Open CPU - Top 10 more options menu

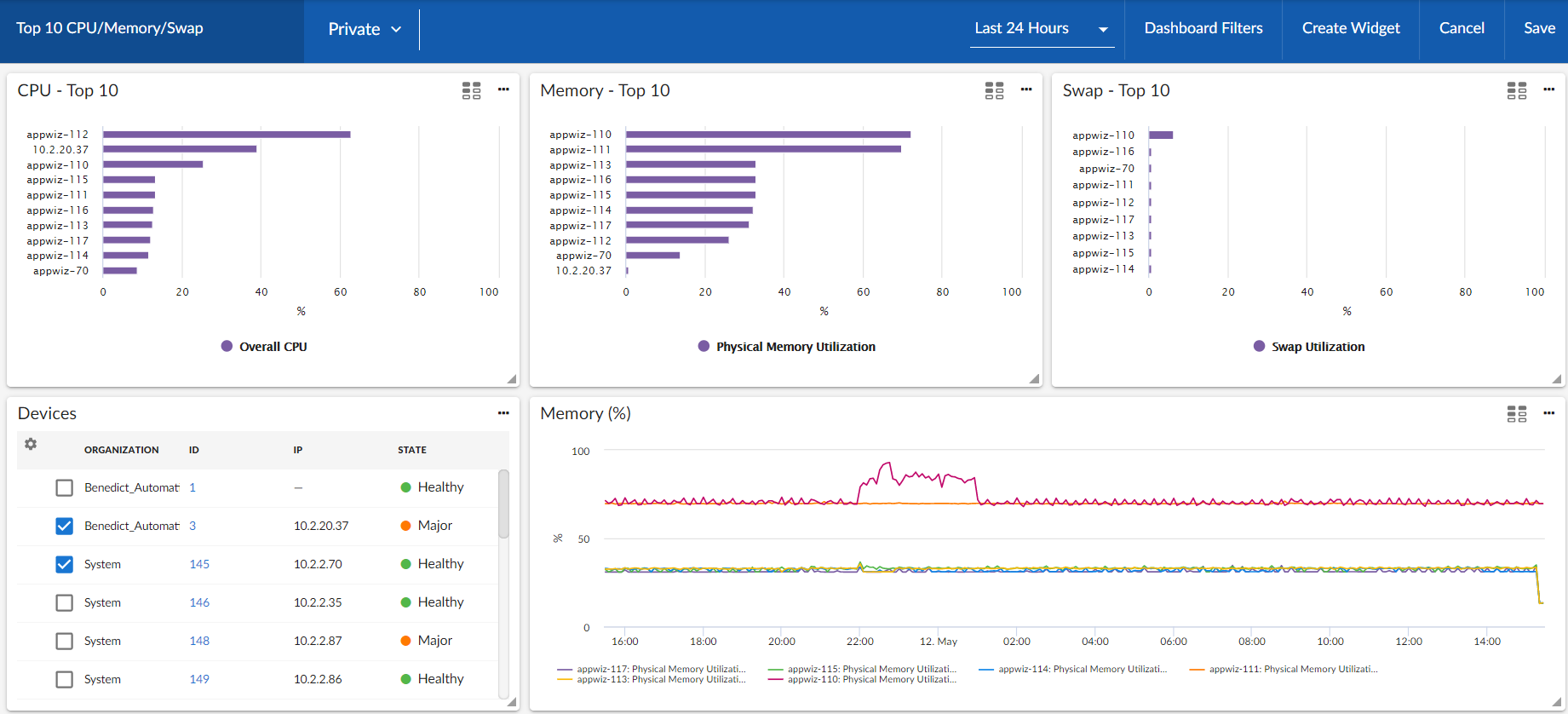click(503, 89)
